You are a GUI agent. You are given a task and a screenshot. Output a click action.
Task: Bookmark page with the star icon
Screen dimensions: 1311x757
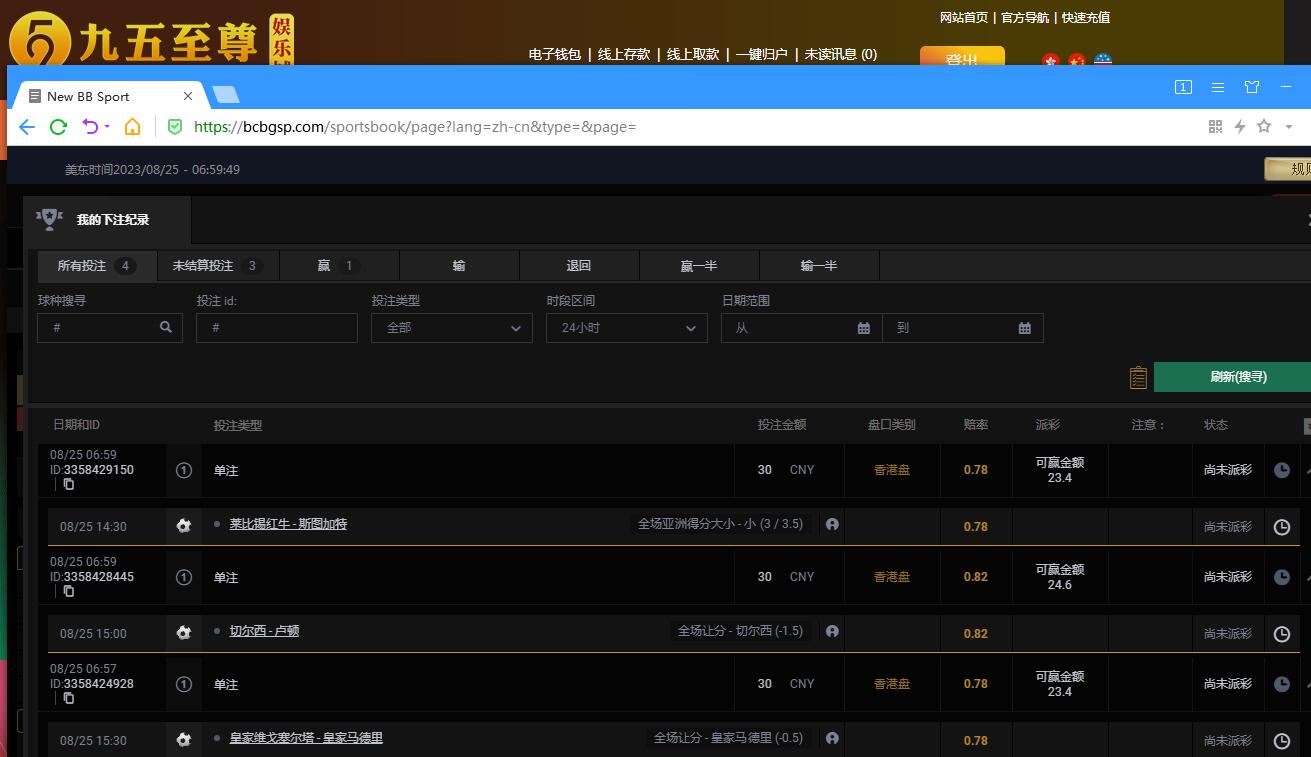[x=1264, y=126]
